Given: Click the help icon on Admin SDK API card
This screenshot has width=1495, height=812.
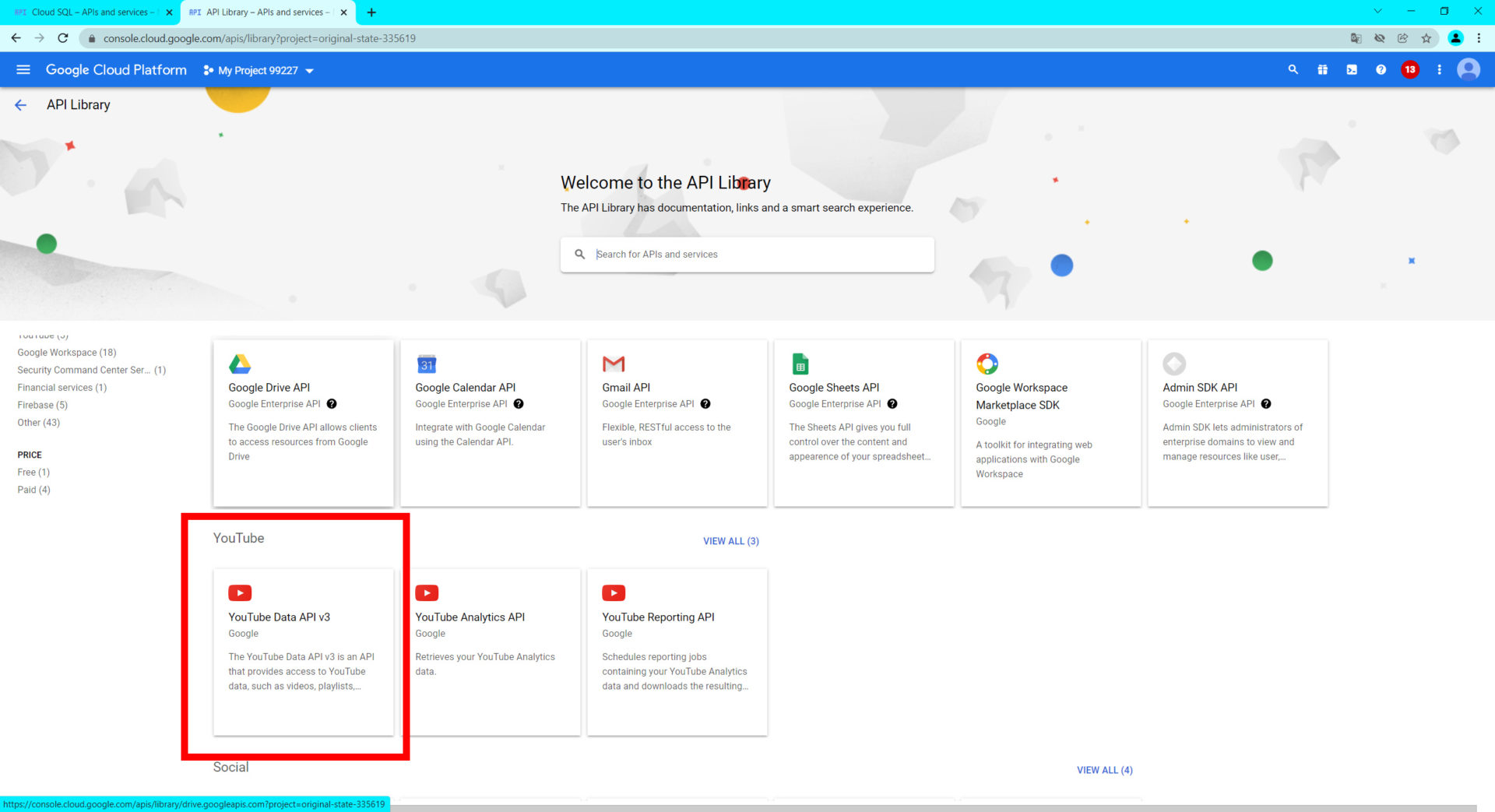Looking at the screenshot, I should pos(1266,404).
